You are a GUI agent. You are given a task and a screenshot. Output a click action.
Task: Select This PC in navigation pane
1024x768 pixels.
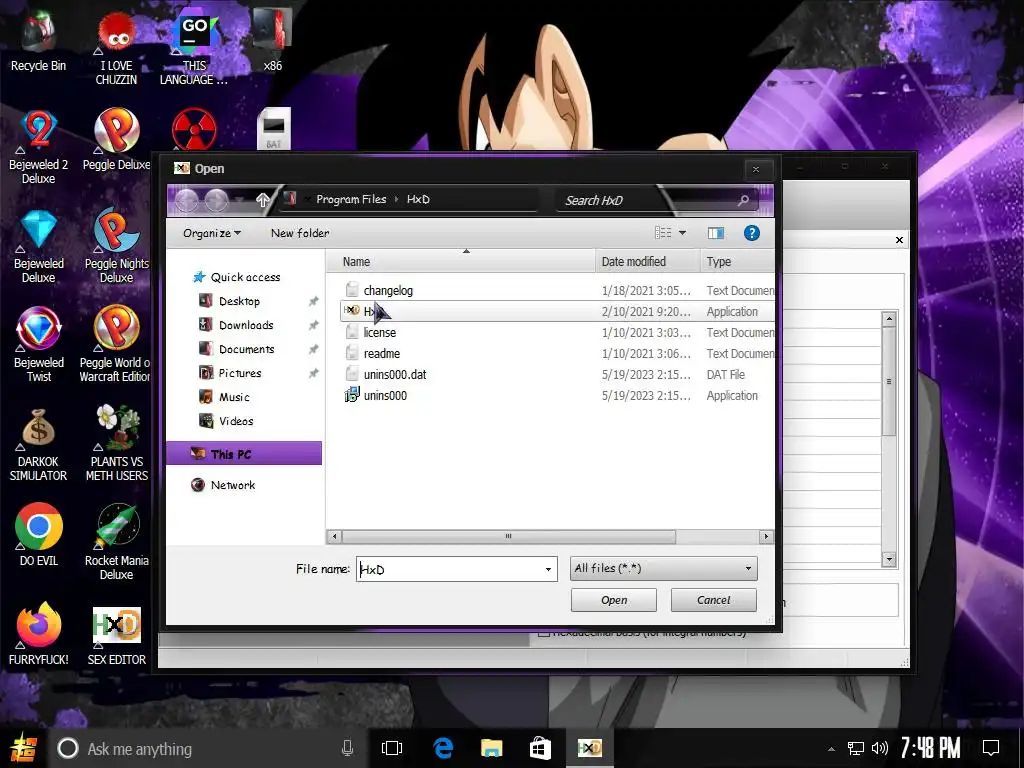(x=244, y=454)
